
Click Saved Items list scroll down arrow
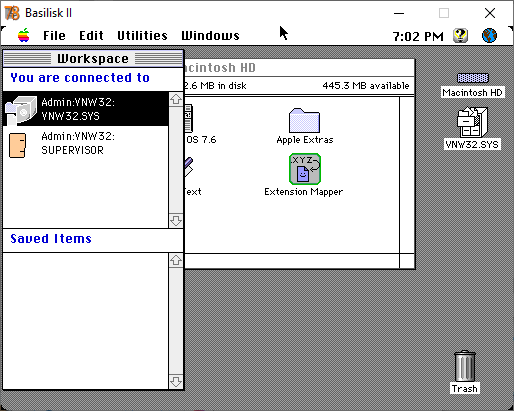point(176,381)
